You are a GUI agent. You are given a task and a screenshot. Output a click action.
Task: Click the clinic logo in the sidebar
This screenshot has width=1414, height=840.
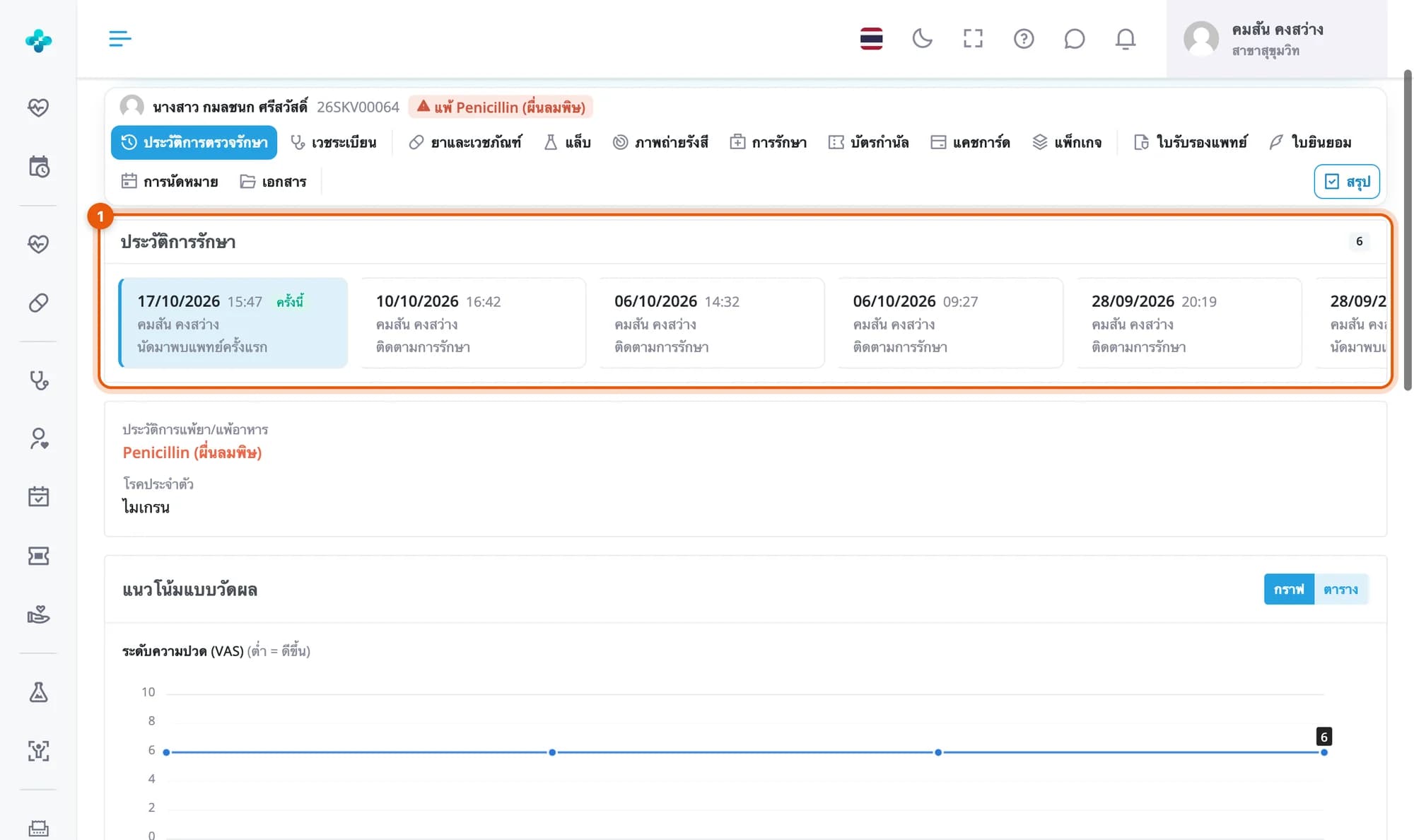38,40
